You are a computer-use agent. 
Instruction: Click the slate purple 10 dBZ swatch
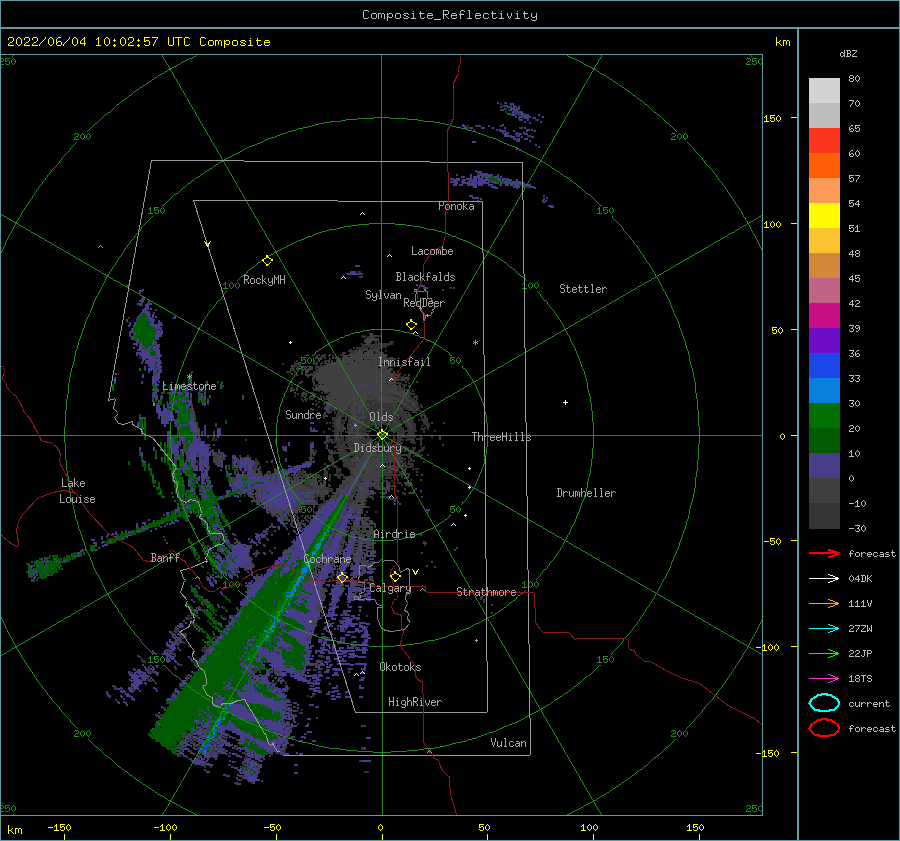point(824,466)
